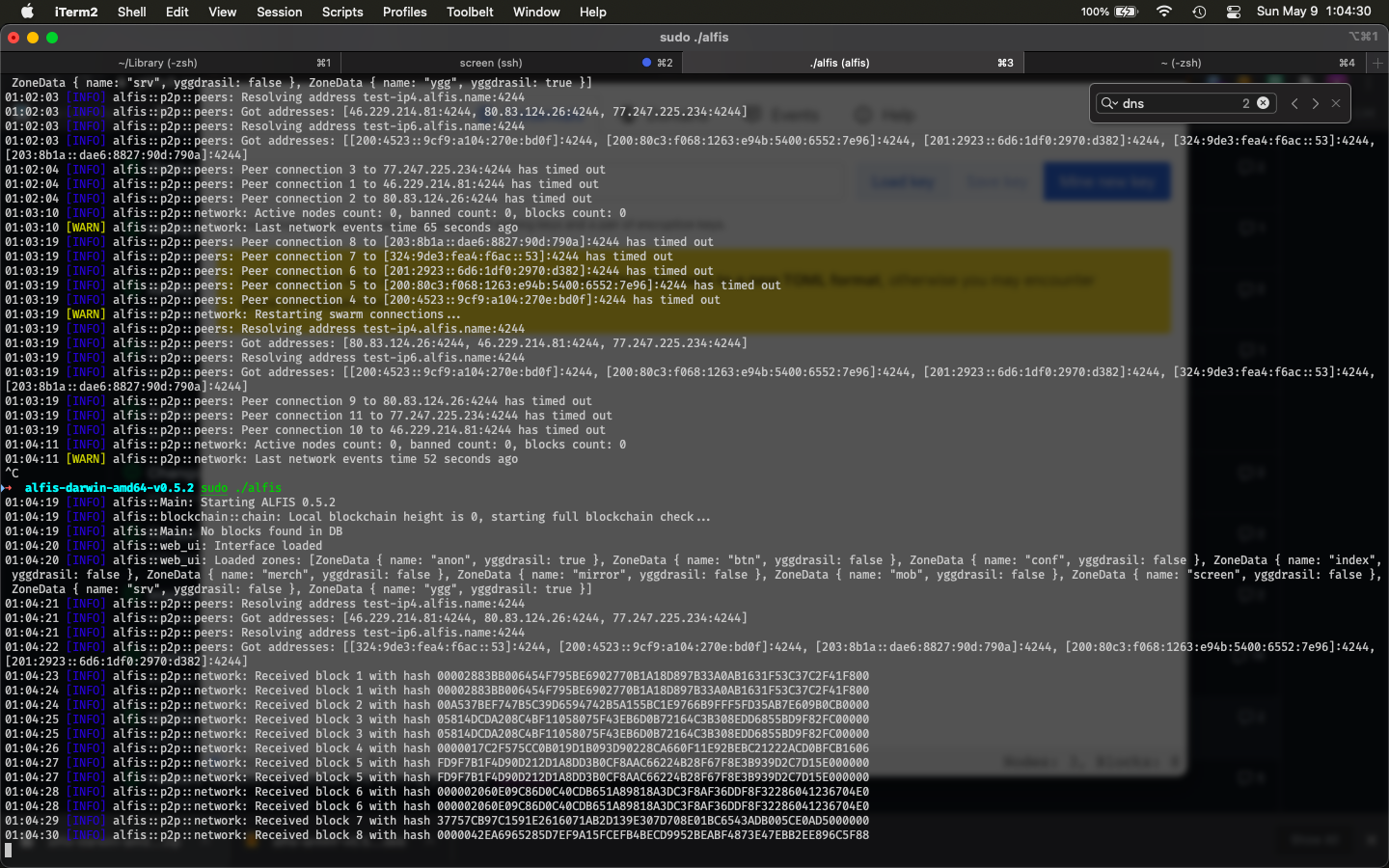Click the Interface loaded log line

163,546
